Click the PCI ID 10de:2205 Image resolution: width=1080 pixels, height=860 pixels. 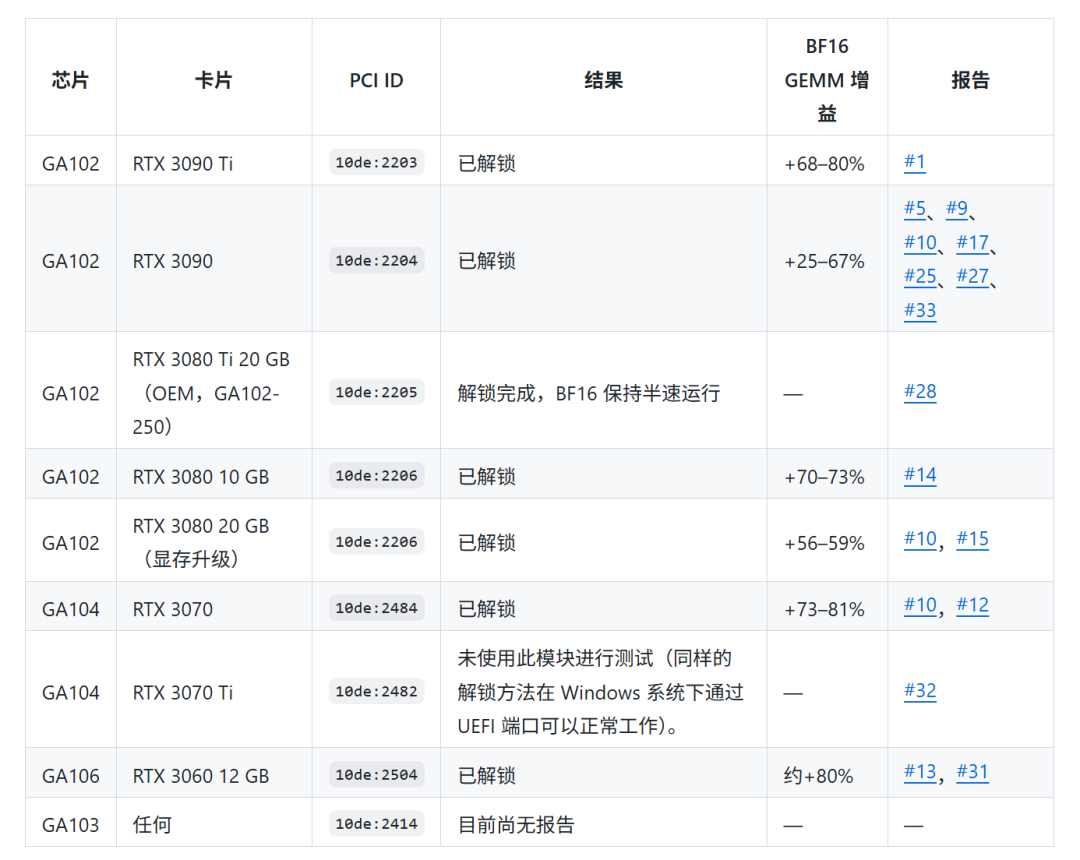[376, 392]
